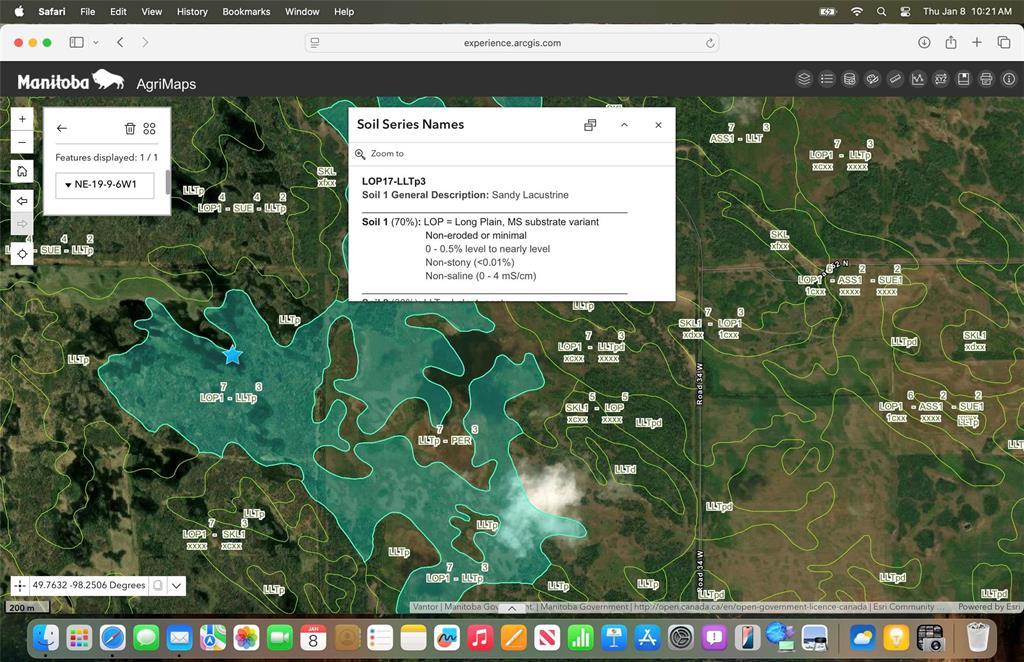The height and width of the screenshot is (662, 1024).
Task: Open the Draw palette tool
Action: pyautogui.click(x=872, y=79)
